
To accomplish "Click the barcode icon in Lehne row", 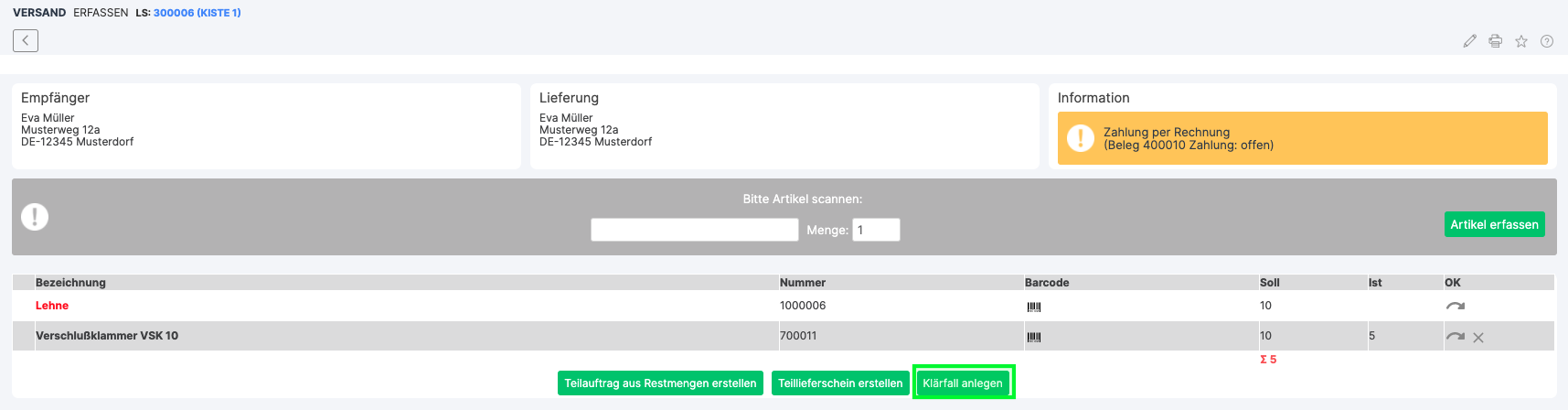I will click(x=1034, y=307).
